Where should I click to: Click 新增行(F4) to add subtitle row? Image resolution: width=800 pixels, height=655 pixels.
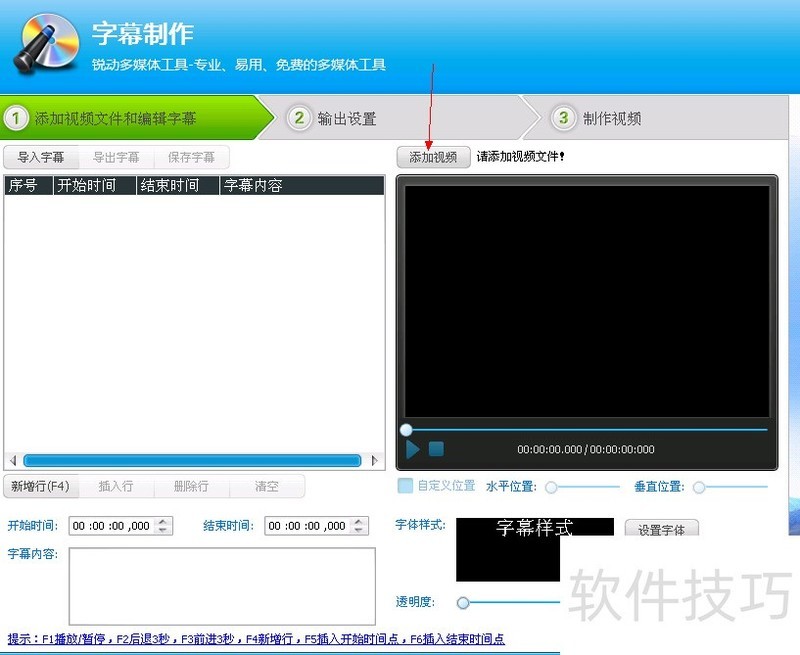click(x=42, y=486)
